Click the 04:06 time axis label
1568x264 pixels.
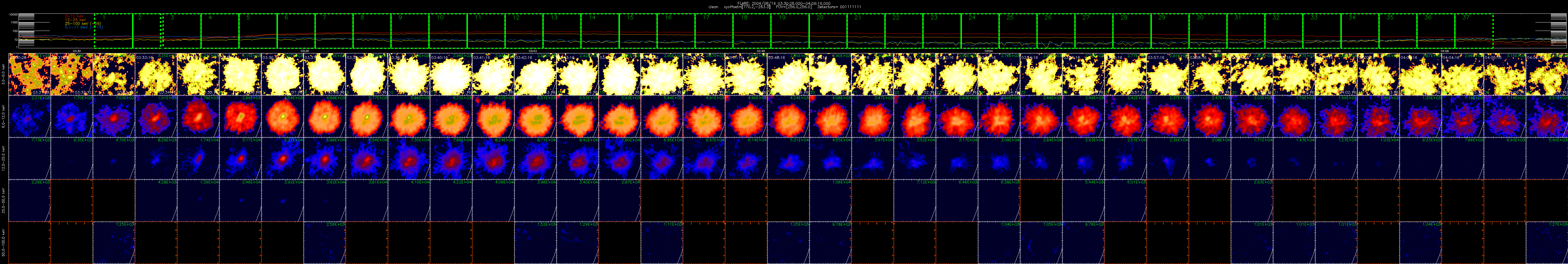(x=1445, y=51)
